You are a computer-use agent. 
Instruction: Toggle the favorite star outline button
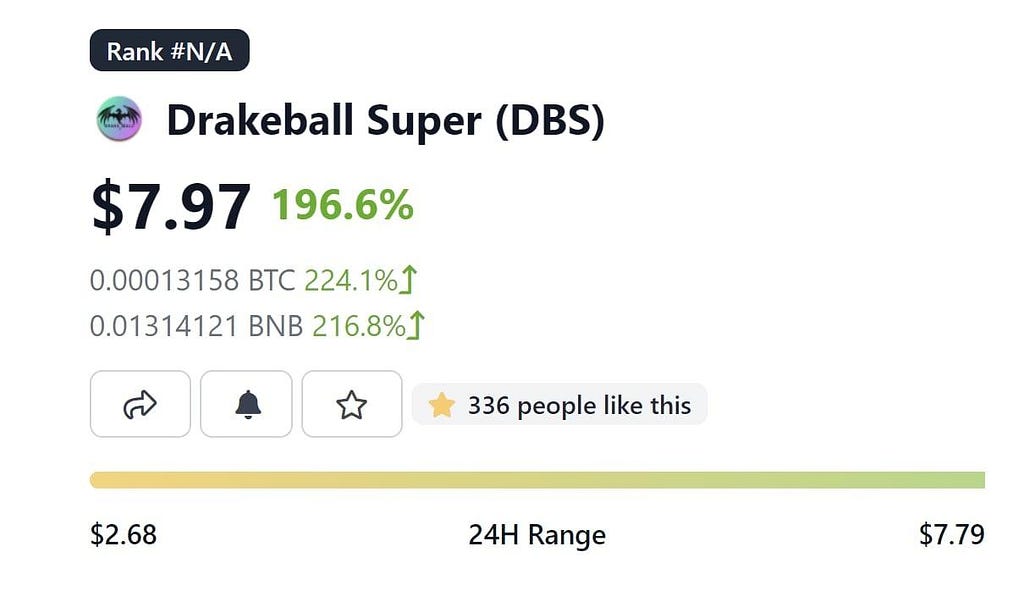pos(352,404)
